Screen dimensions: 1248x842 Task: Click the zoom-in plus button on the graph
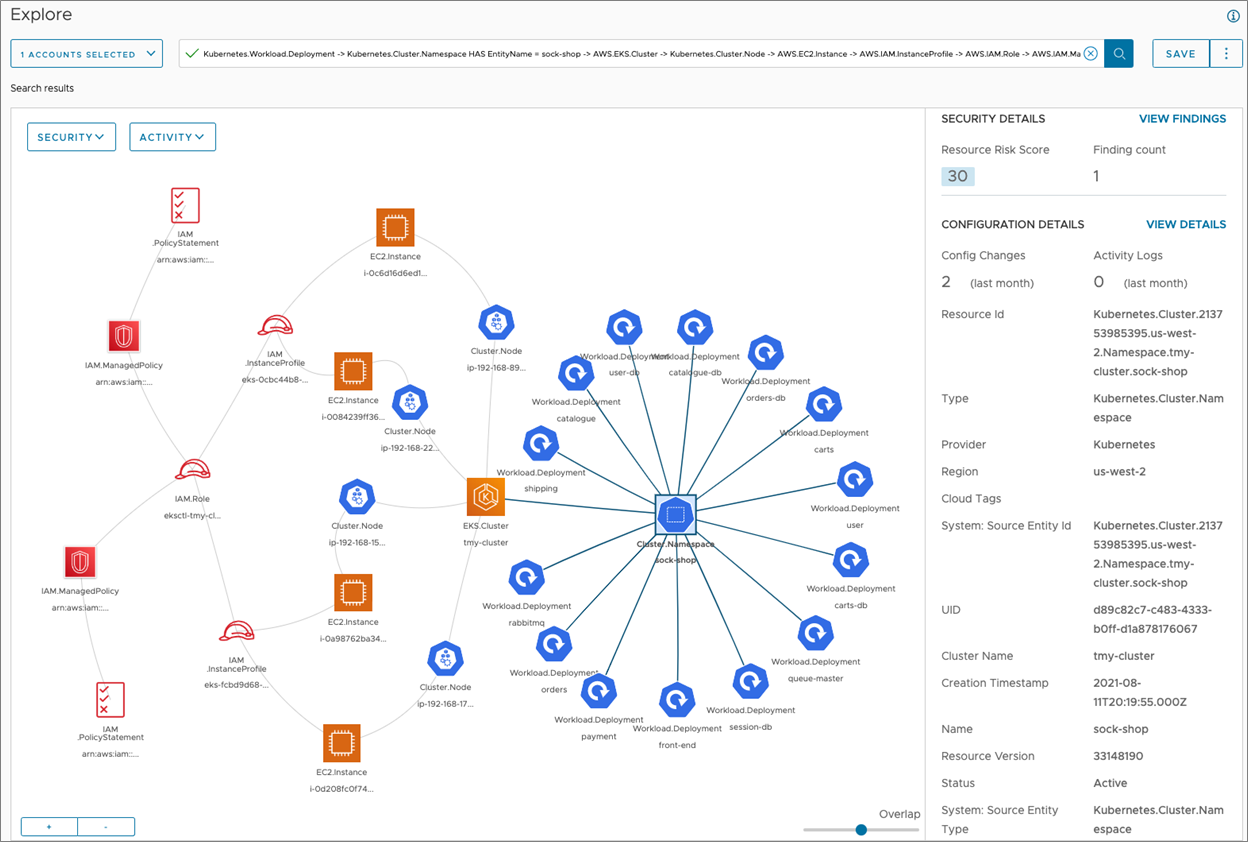(x=48, y=826)
